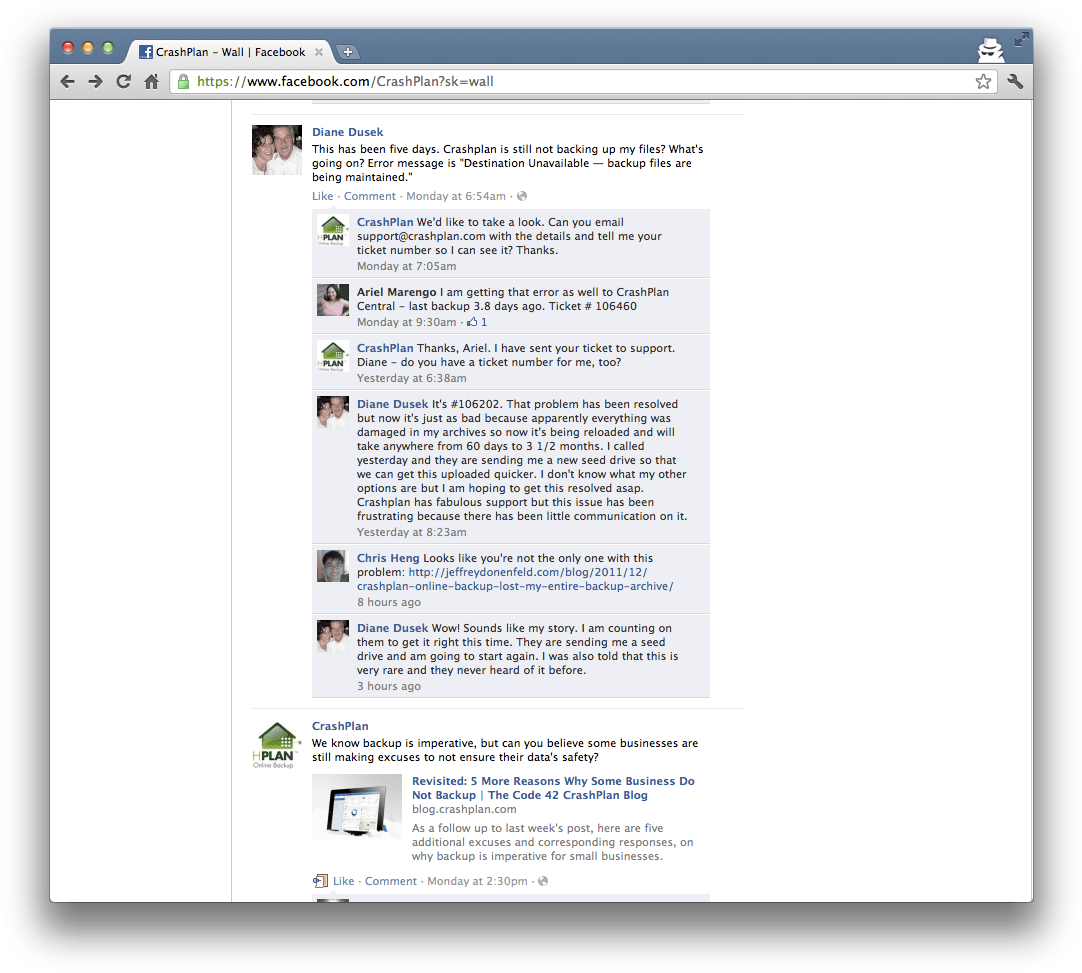Go to the browser Home icon
Image resolution: width=1082 pixels, height=973 pixels.
tap(151, 82)
